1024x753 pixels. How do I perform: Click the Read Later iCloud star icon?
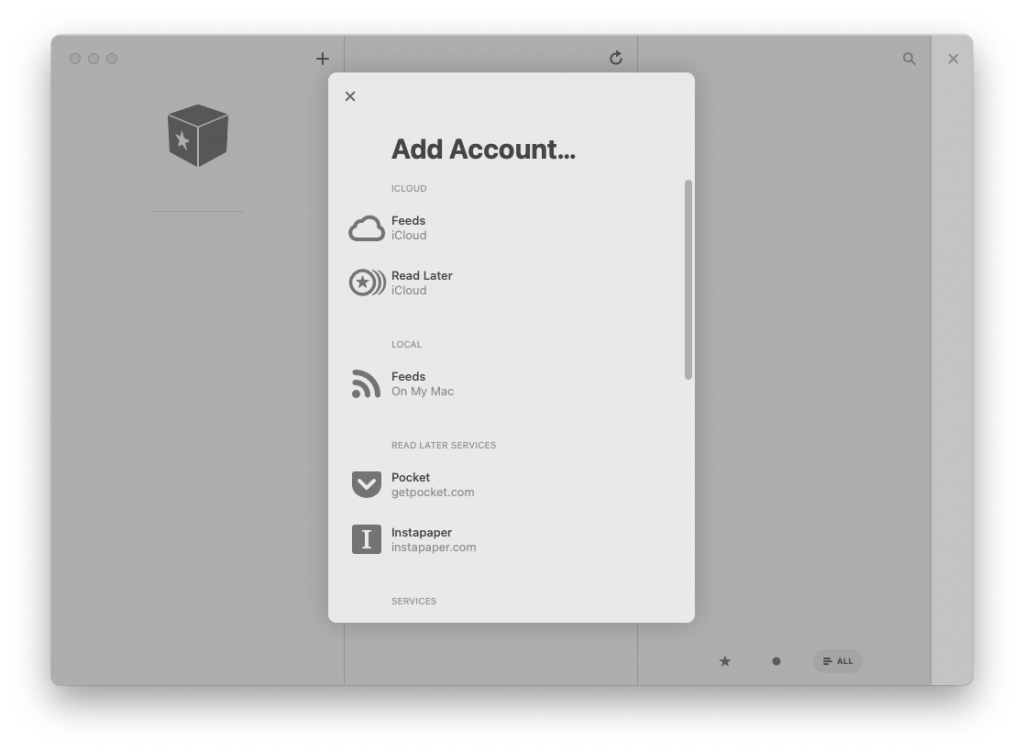366,283
